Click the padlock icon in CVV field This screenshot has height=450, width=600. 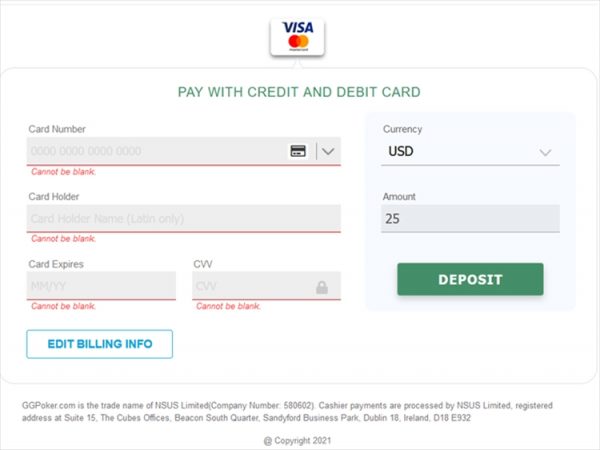(322, 287)
